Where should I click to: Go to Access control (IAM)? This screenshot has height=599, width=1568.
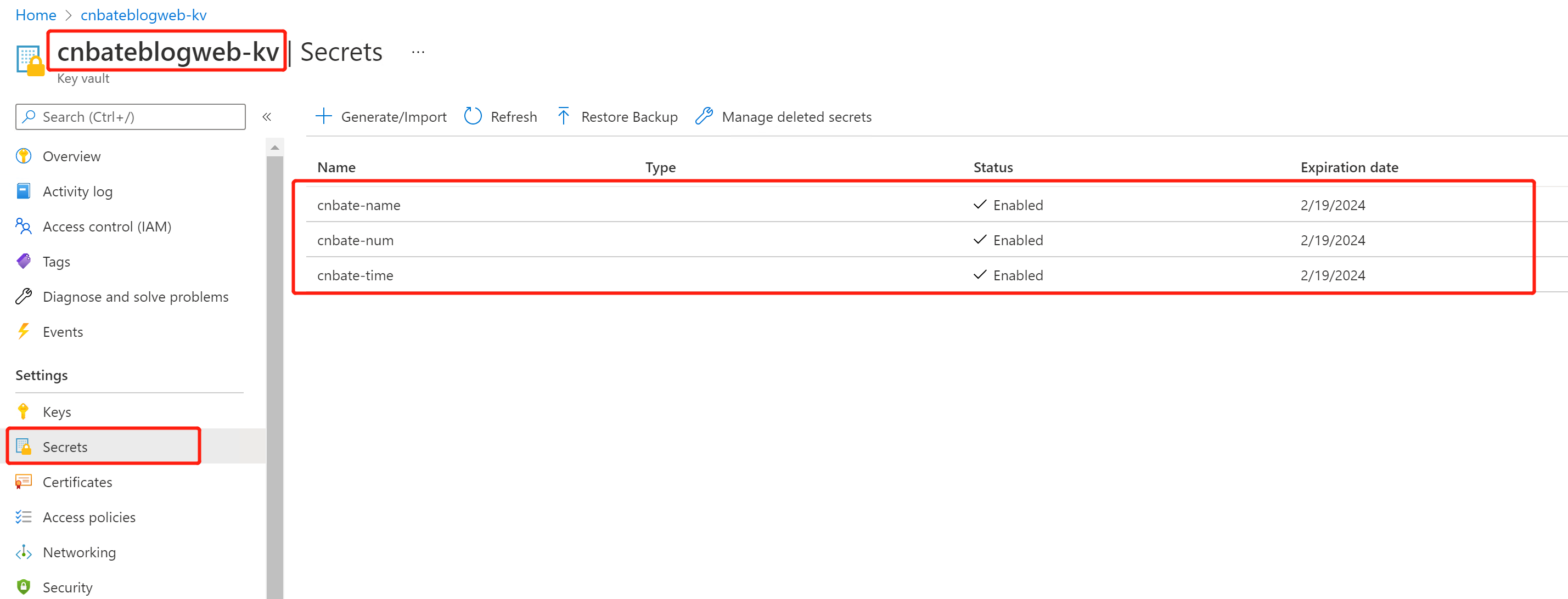[107, 227]
